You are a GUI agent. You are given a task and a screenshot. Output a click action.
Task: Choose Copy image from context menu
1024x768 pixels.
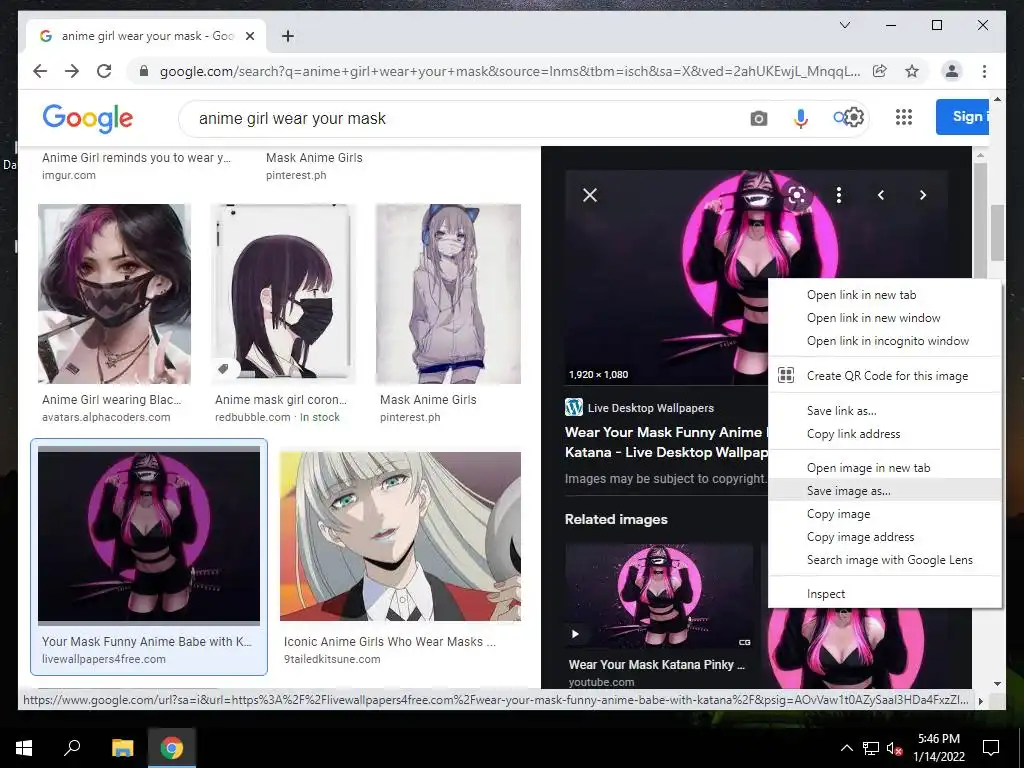885,514
